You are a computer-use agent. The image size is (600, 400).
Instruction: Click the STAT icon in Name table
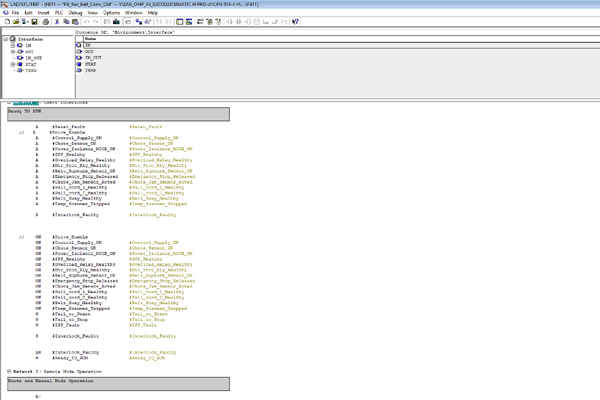click(x=79, y=64)
